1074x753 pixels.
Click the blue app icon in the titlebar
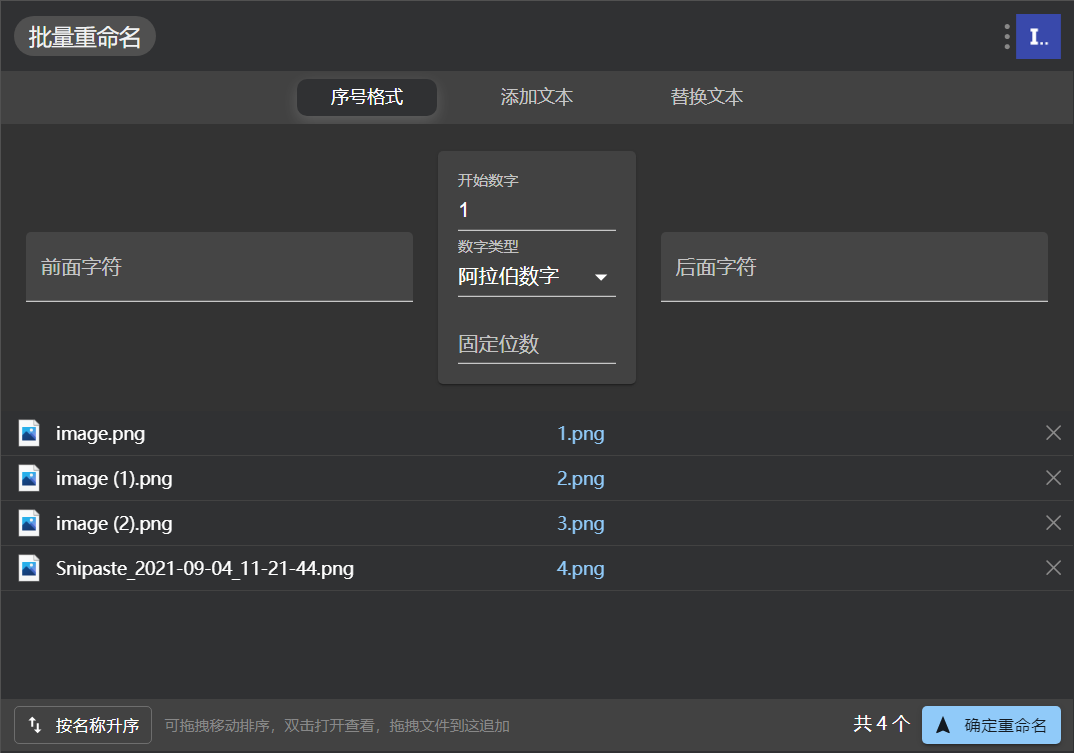(1038, 36)
